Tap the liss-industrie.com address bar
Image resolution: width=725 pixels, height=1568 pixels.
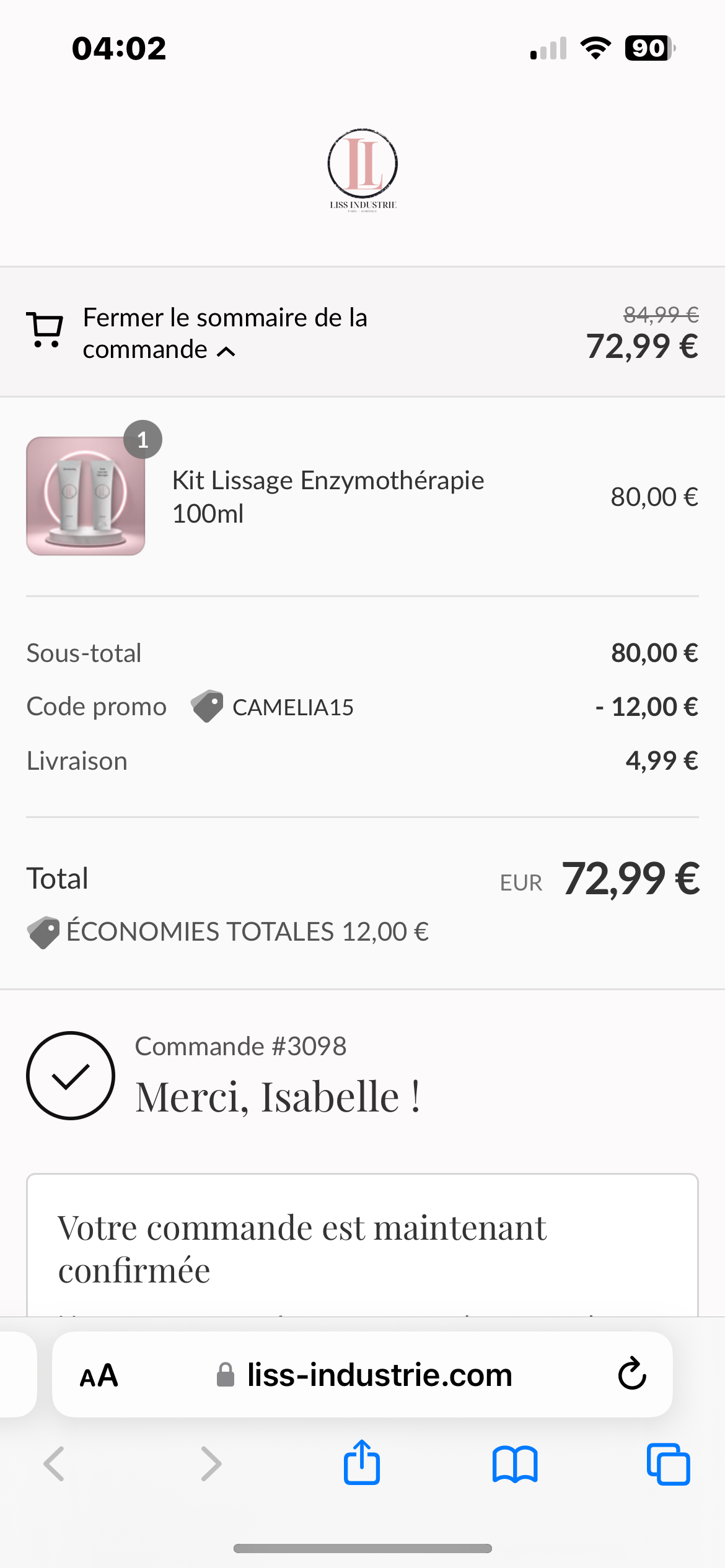[x=379, y=1375]
